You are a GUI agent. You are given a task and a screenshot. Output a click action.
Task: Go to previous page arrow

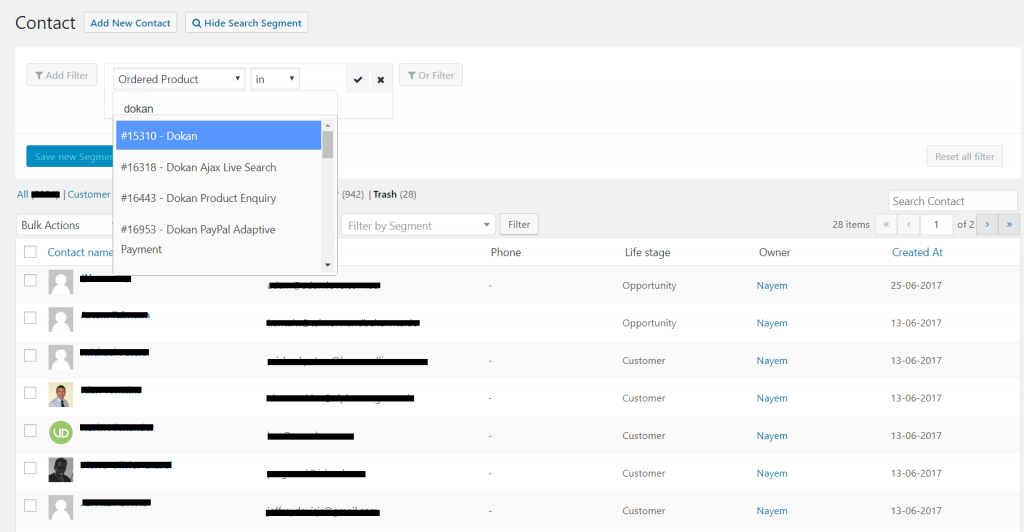[908, 225]
